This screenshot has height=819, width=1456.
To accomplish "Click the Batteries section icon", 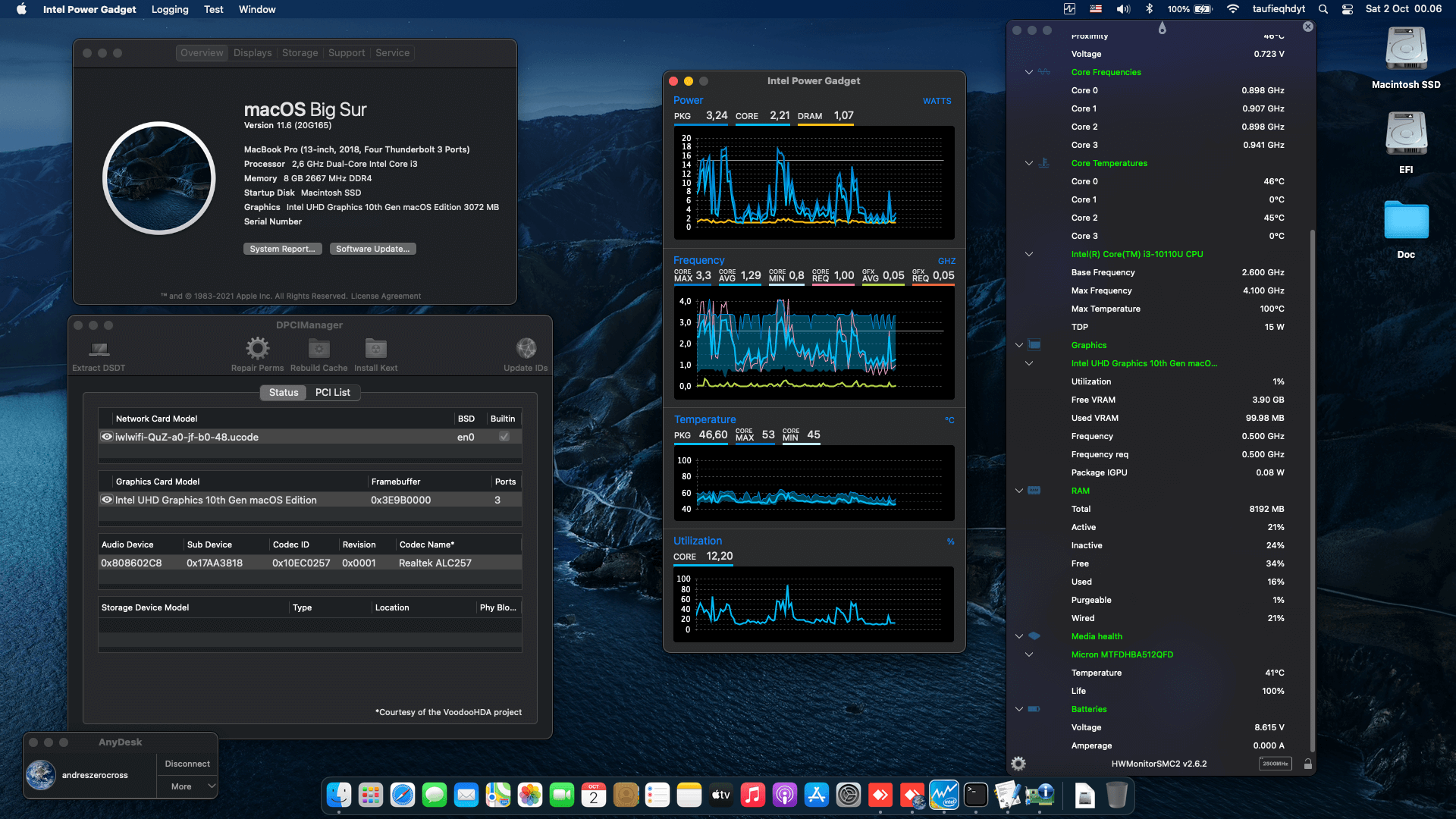I will pyautogui.click(x=1034, y=709).
